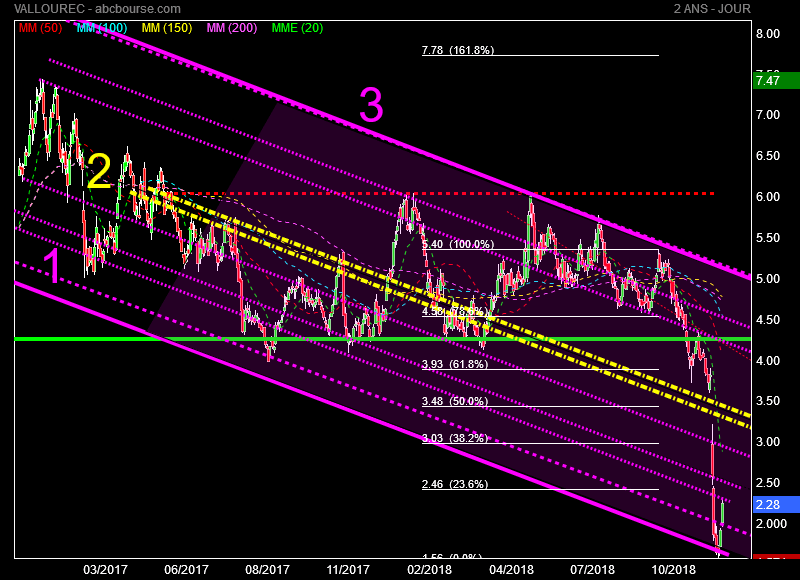The width and height of the screenshot is (800, 580).
Task: Click the 4.00 price axis value
Action: pos(768,361)
